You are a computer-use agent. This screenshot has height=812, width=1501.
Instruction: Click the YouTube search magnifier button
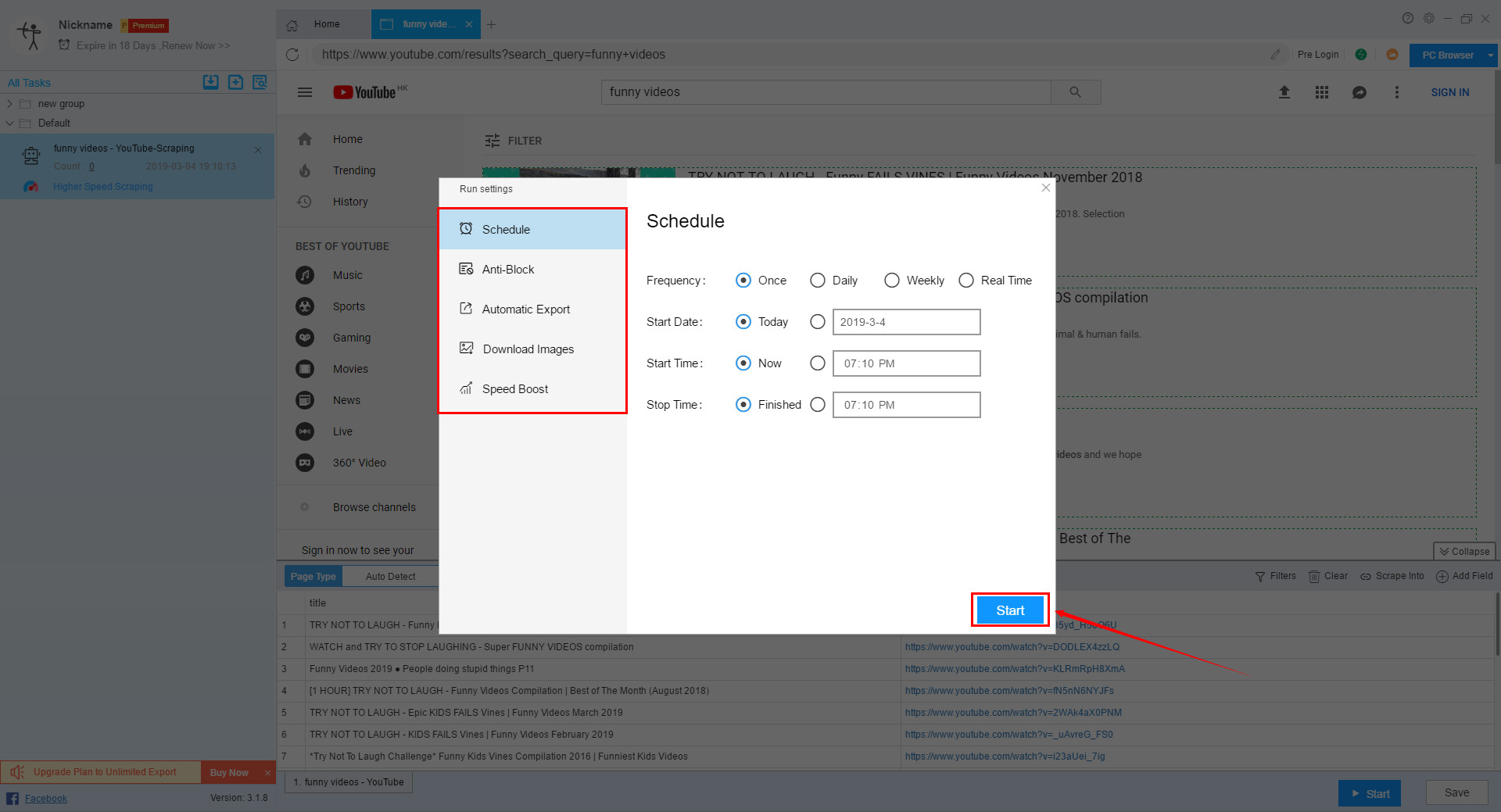[1076, 92]
